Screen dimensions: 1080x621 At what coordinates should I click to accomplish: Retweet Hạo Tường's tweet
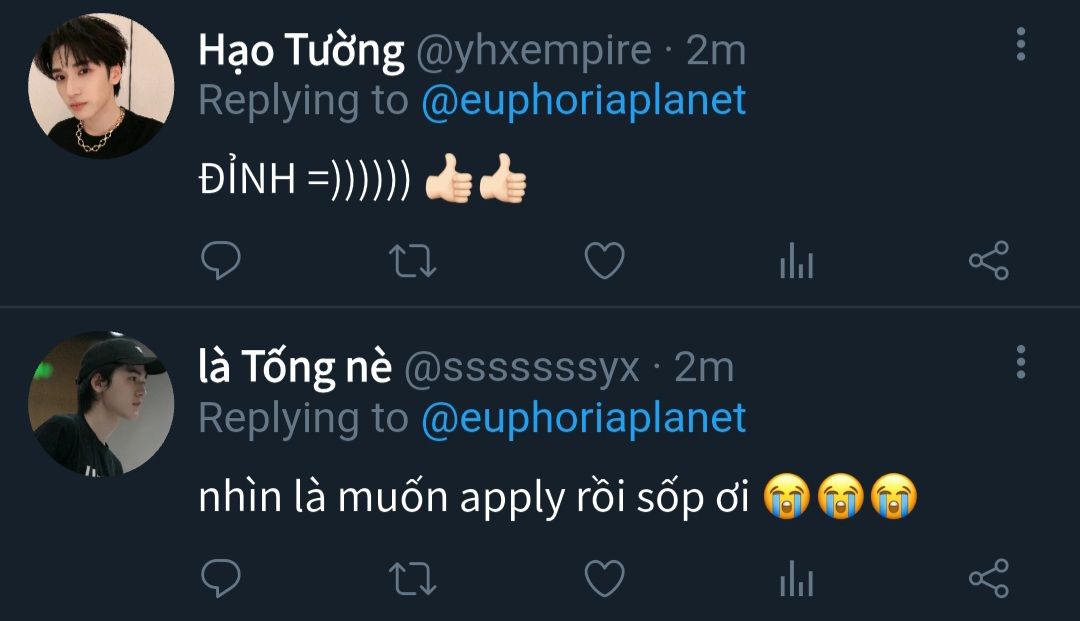[x=412, y=261]
